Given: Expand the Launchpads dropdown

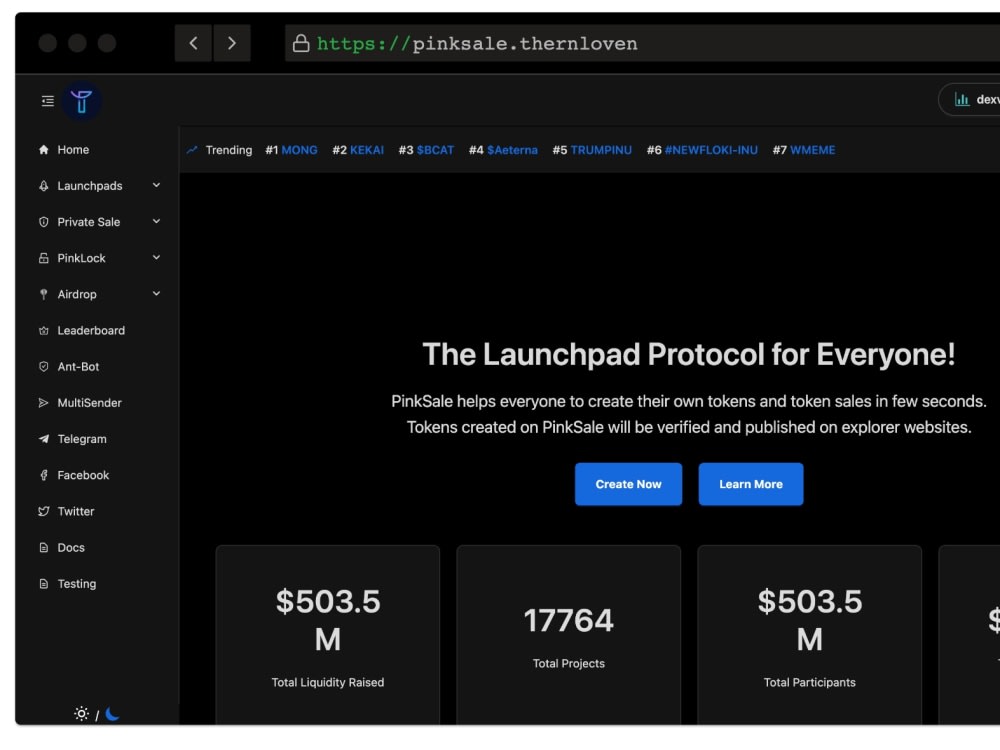Looking at the screenshot, I should pyautogui.click(x=156, y=185).
